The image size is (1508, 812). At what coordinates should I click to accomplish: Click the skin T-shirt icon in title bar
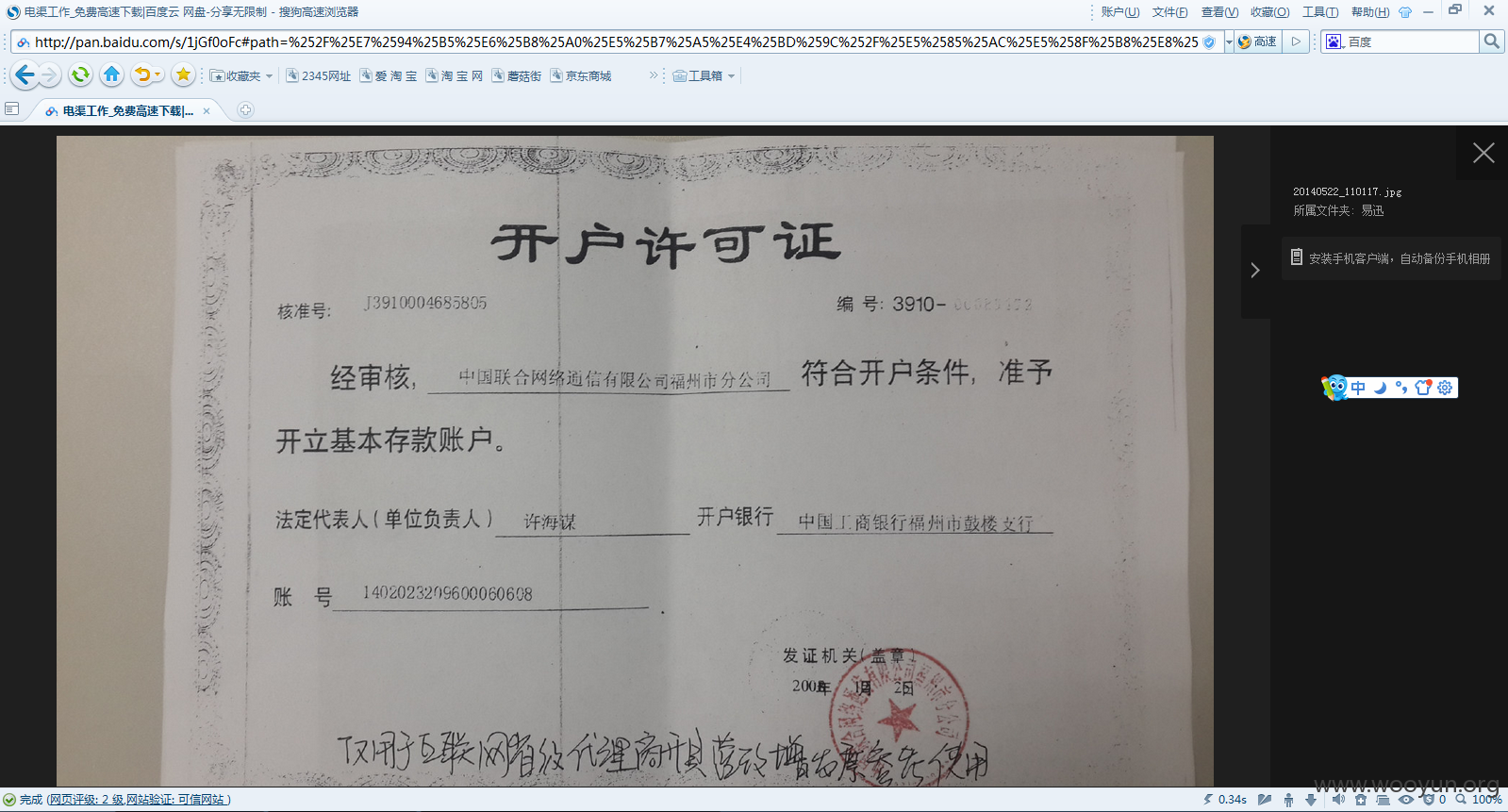1405,12
